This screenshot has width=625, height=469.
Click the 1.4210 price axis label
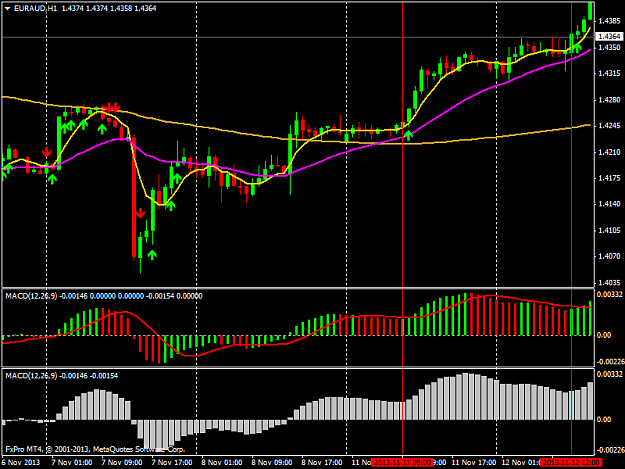coord(609,152)
